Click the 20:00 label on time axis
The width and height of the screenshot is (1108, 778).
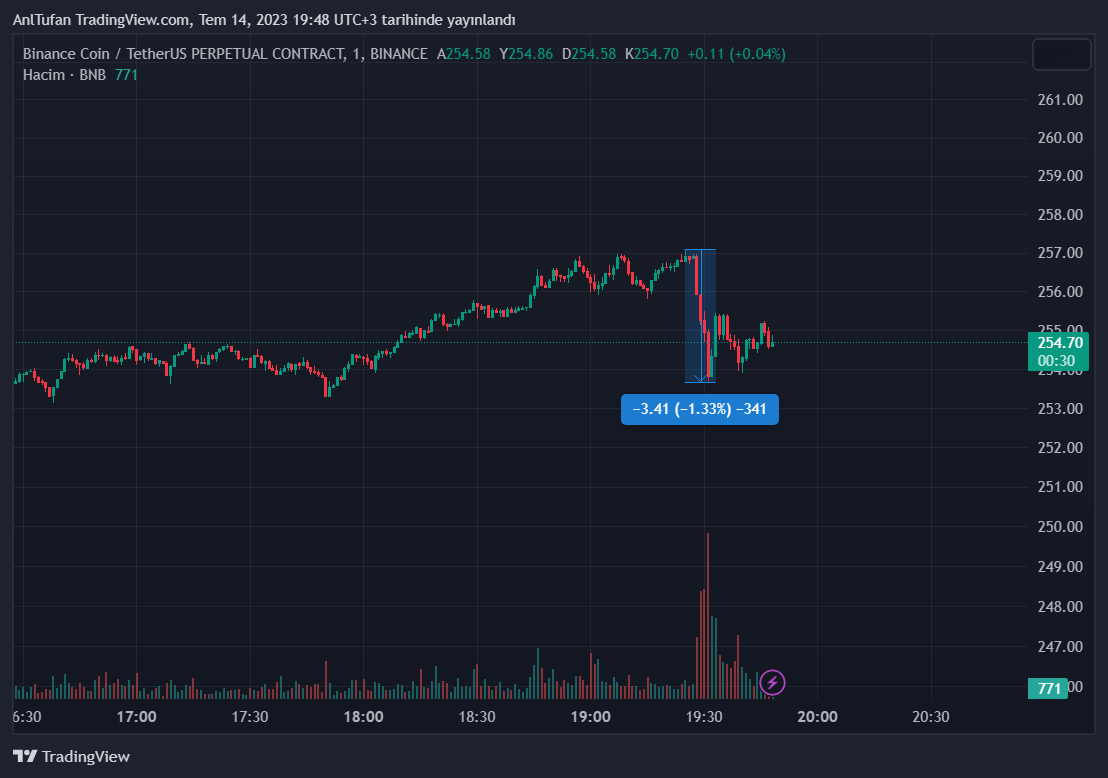(x=818, y=716)
